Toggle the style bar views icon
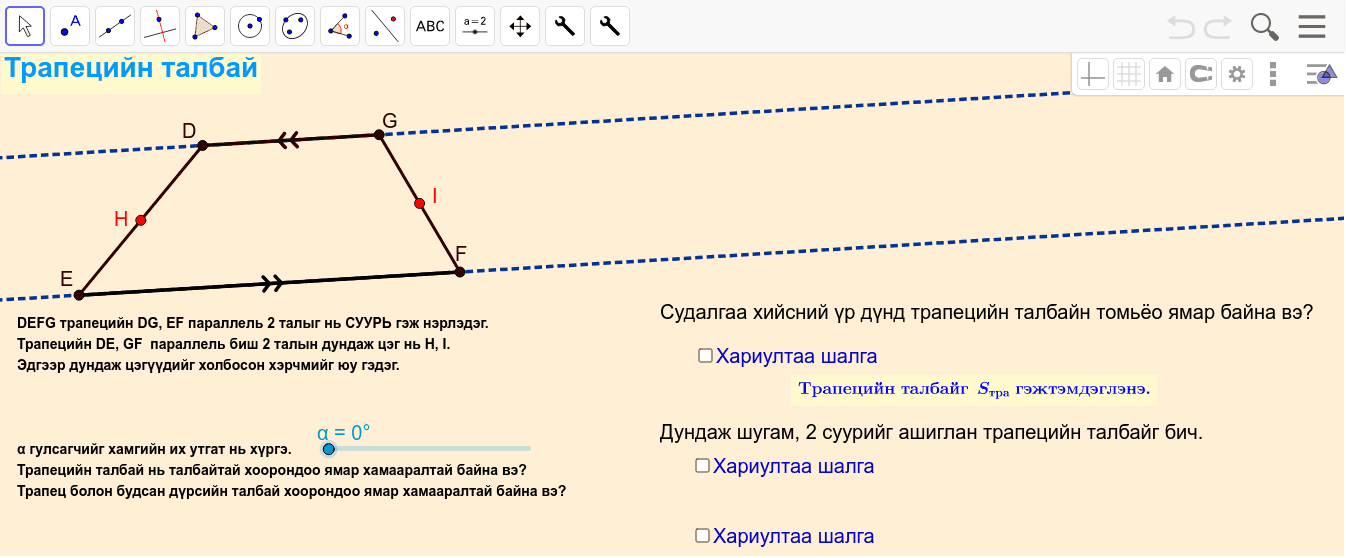 (1321, 73)
